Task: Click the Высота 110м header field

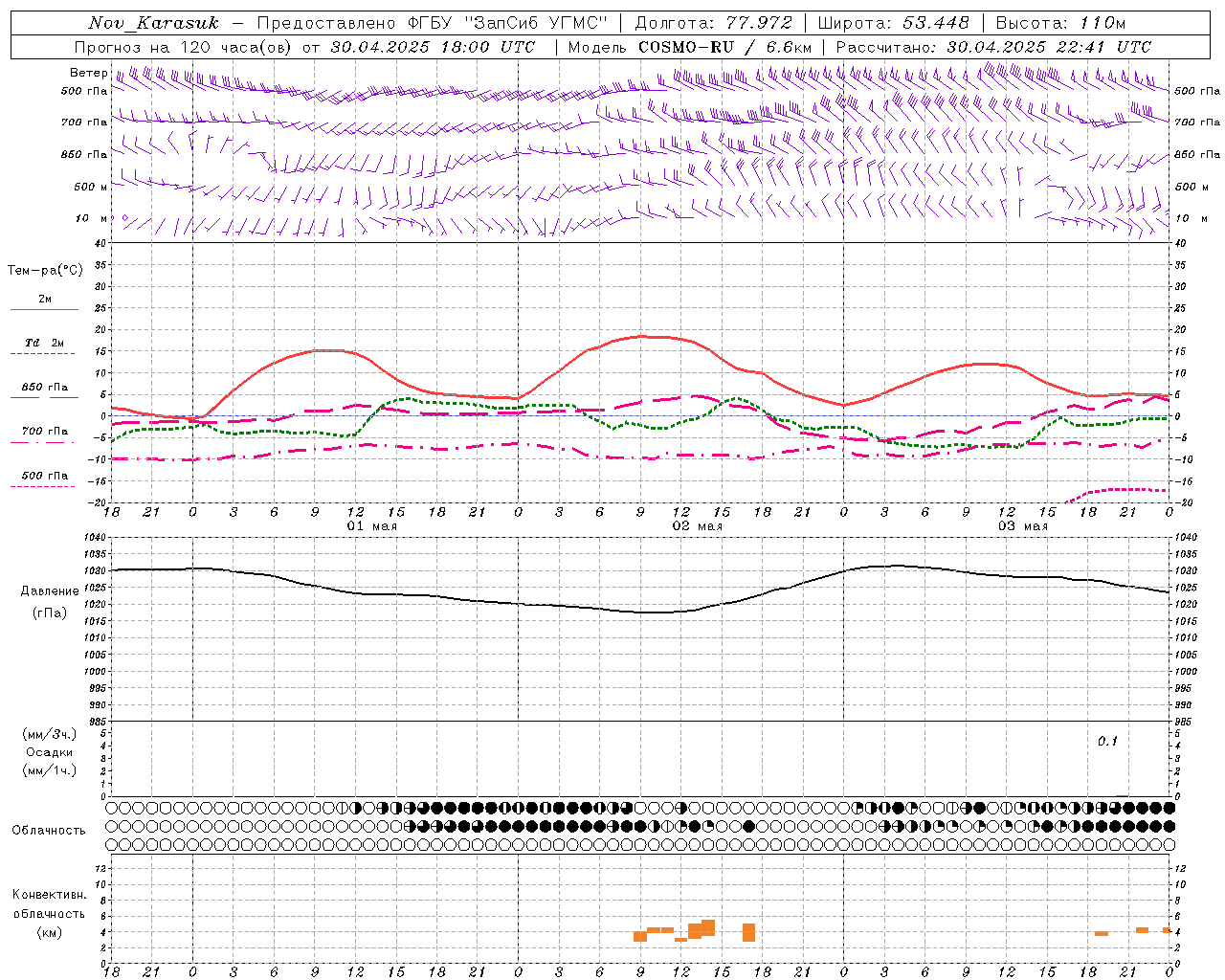Action: pos(1060,23)
